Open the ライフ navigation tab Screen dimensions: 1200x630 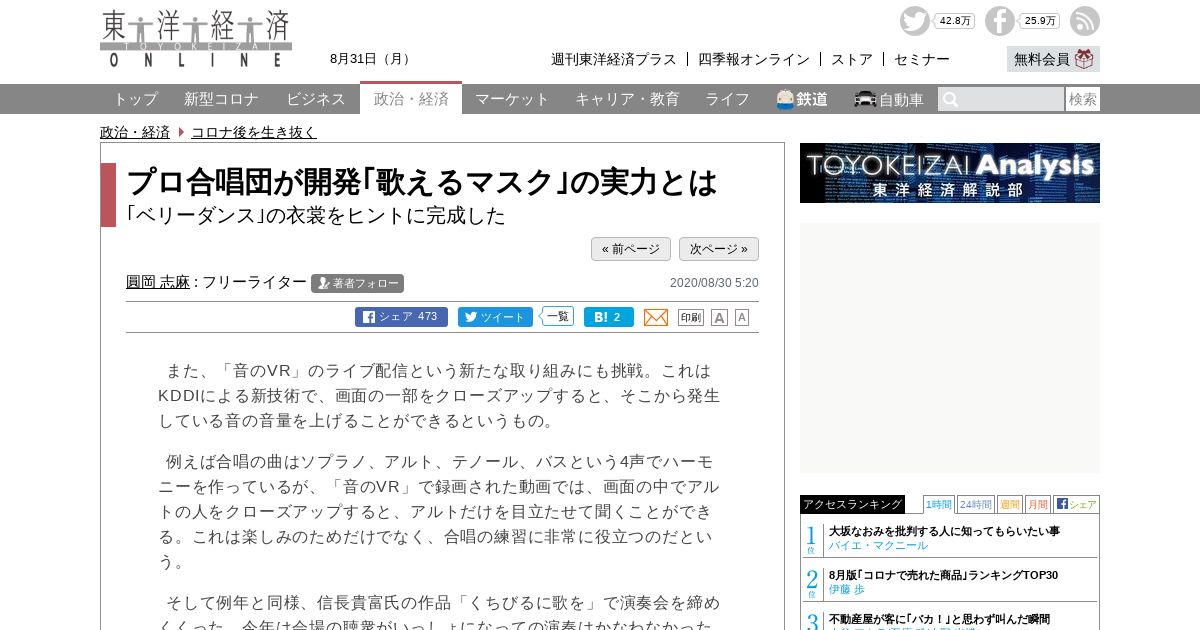click(x=727, y=99)
